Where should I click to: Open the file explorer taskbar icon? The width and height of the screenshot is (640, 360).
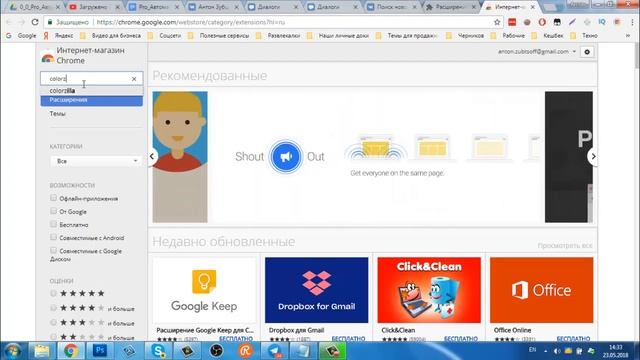(42, 351)
